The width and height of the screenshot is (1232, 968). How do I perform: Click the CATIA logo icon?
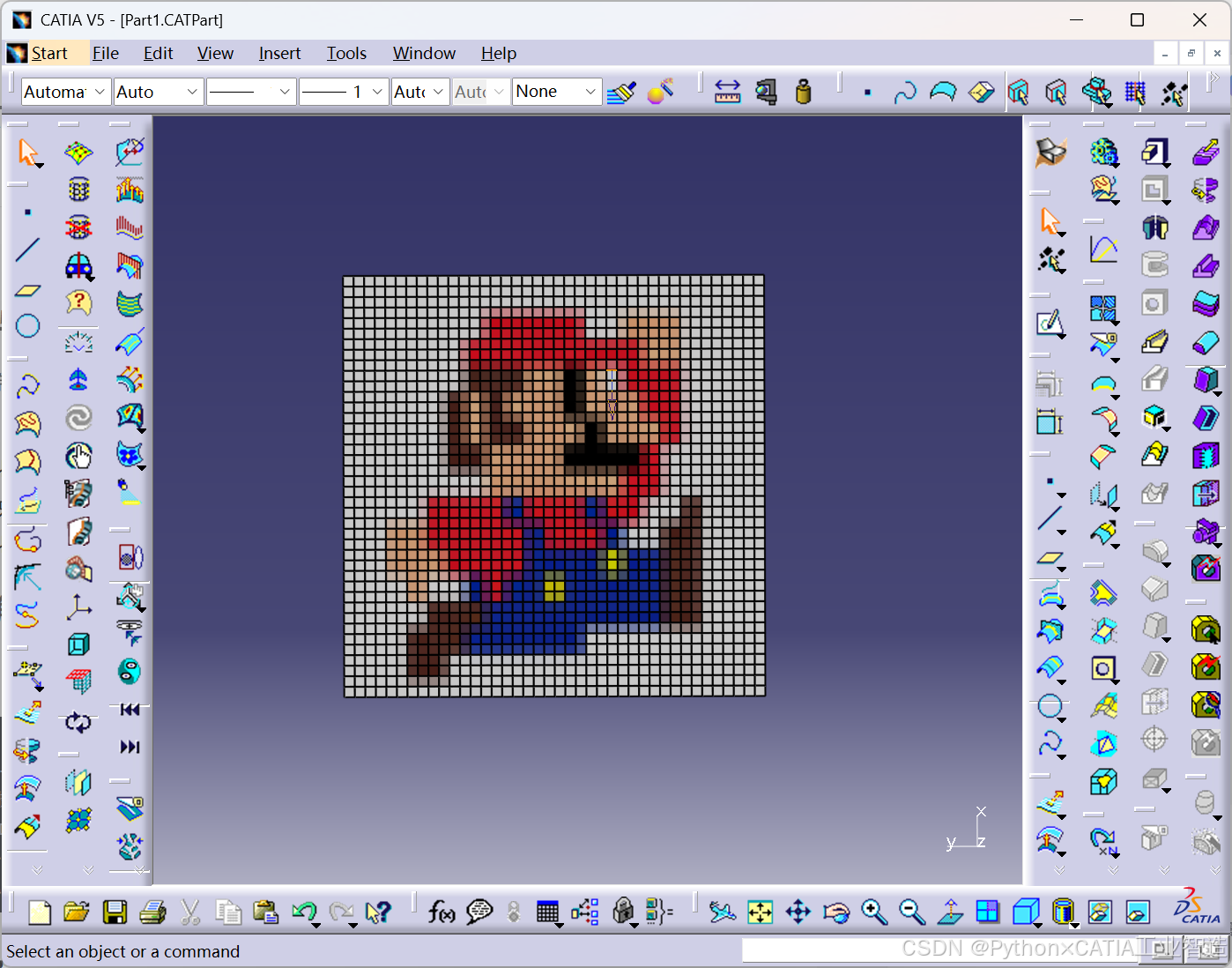pos(1196,908)
